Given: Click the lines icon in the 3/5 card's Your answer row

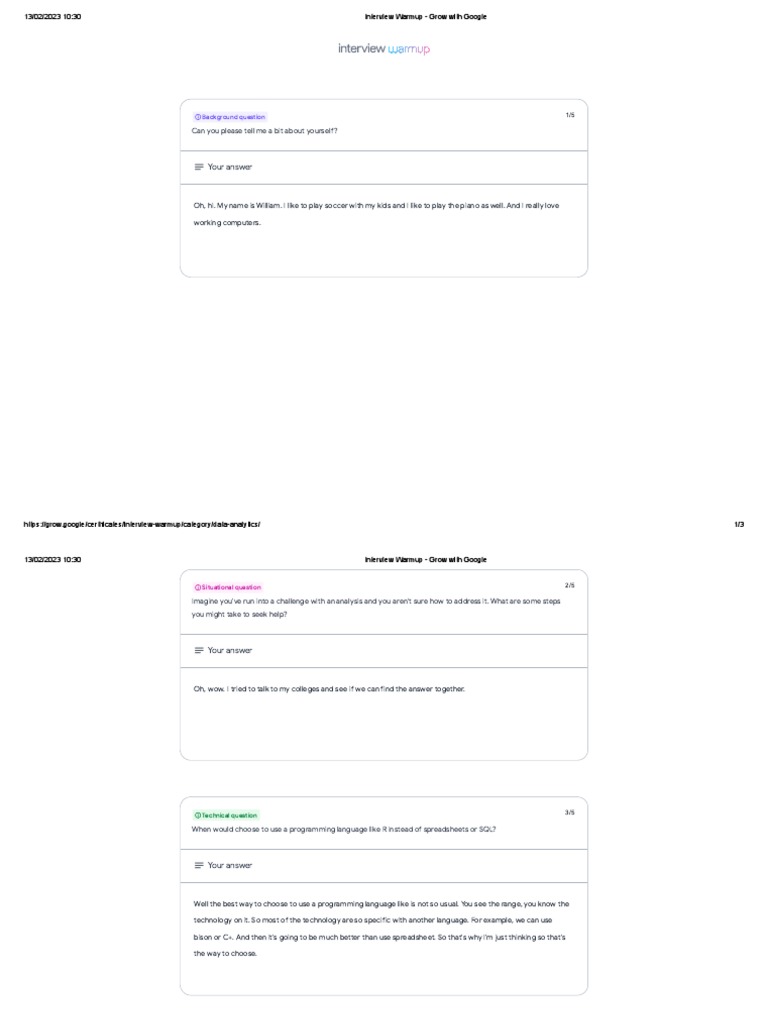Looking at the screenshot, I should [199, 865].
